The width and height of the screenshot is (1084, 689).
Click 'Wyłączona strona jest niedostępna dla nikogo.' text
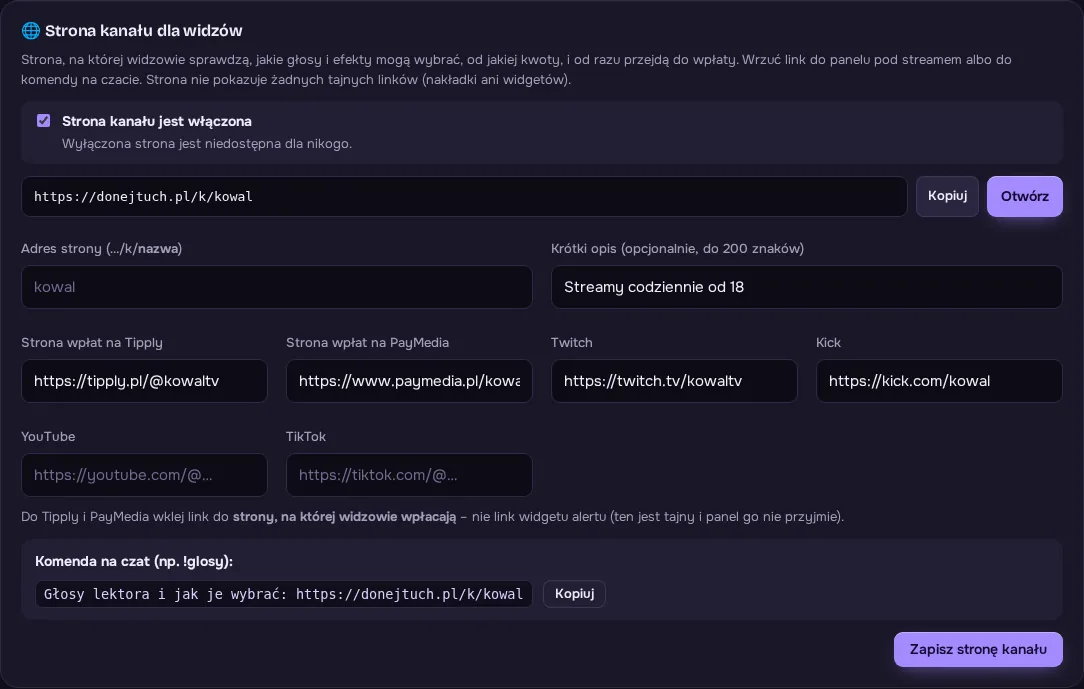pos(207,144)
